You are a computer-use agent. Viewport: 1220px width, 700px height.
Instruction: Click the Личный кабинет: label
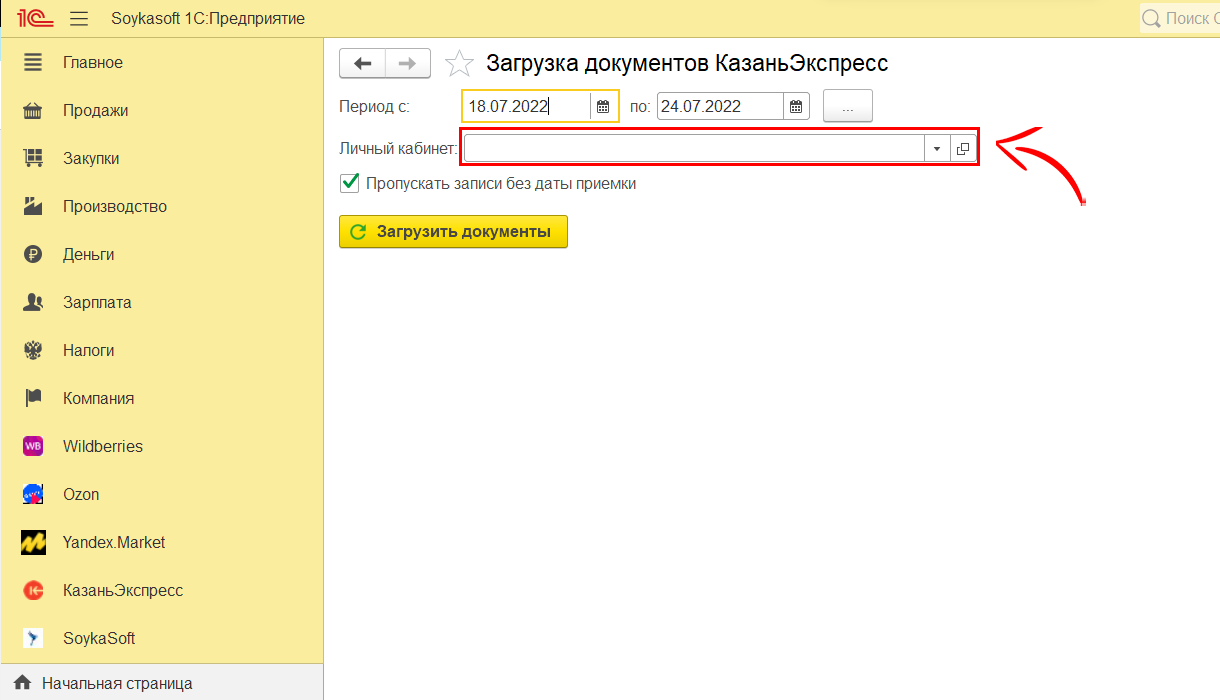[x=398, y=149]
